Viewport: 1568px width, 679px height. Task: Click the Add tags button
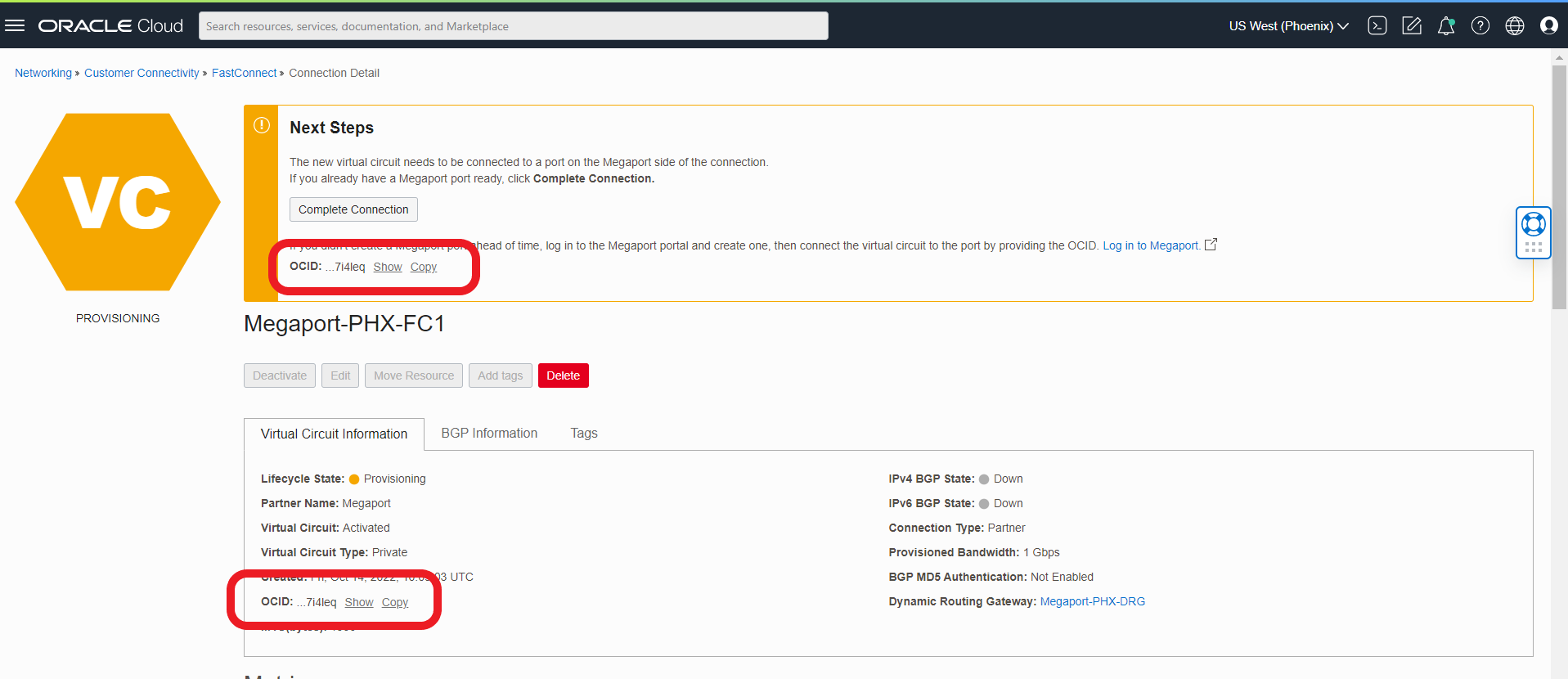tap(501, 375)
